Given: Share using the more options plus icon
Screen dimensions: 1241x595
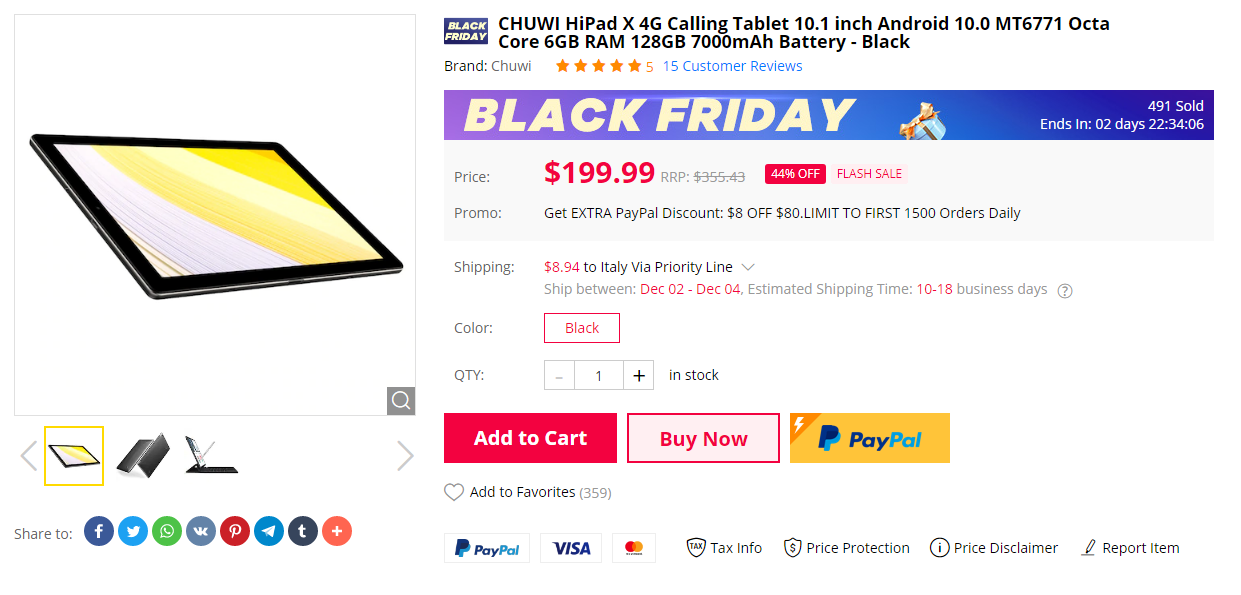Looking at the screenshot, I should [337, 530].
